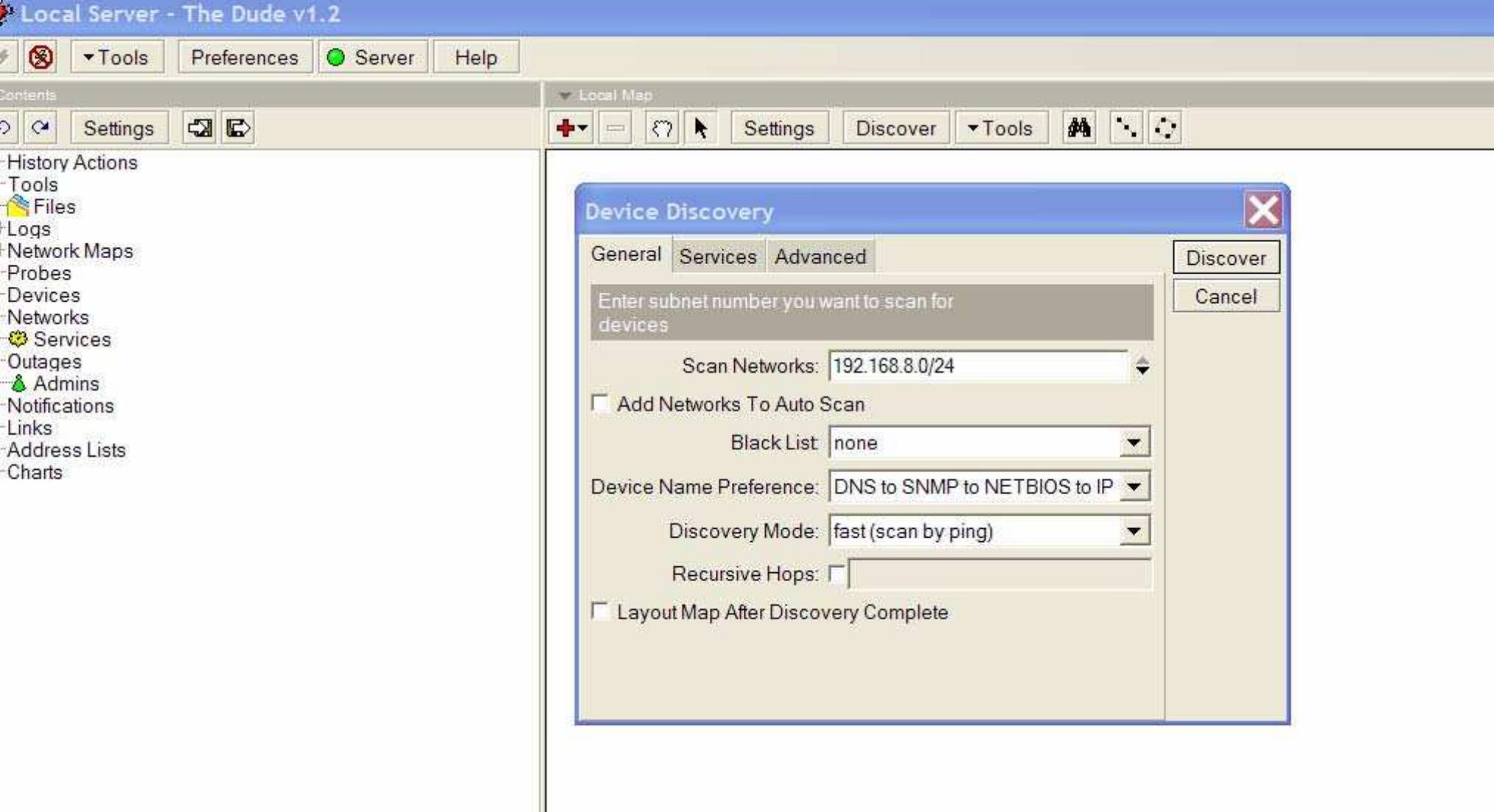
Task: Activate the hand pan tool
Action: [x=661, y=127]
